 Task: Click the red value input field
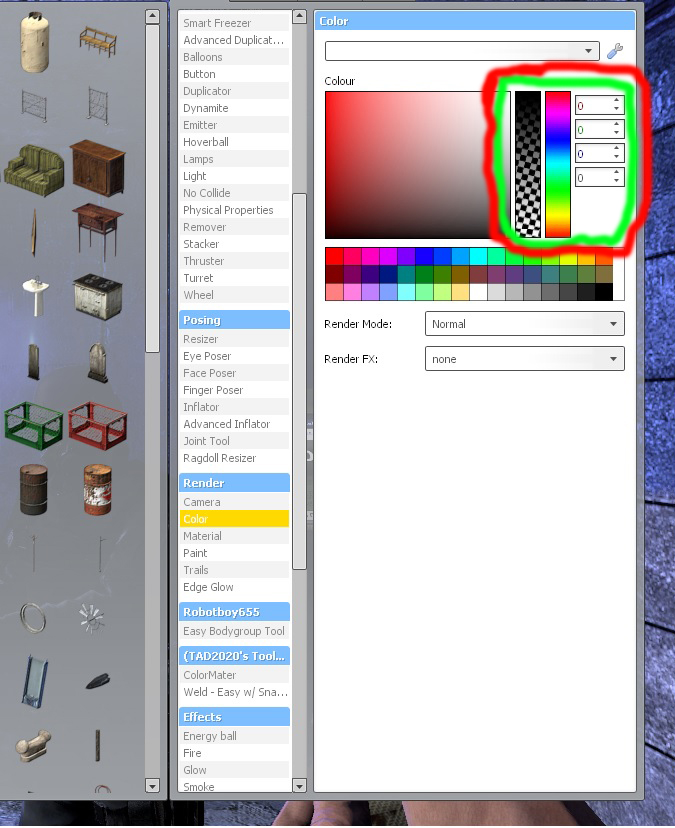tap(594, 105)
